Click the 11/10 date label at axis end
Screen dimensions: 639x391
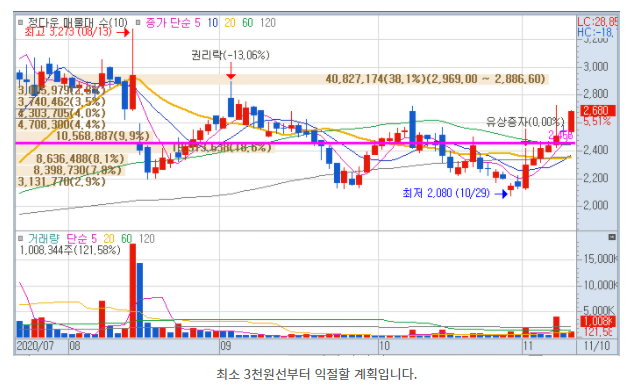coord(597,347)
